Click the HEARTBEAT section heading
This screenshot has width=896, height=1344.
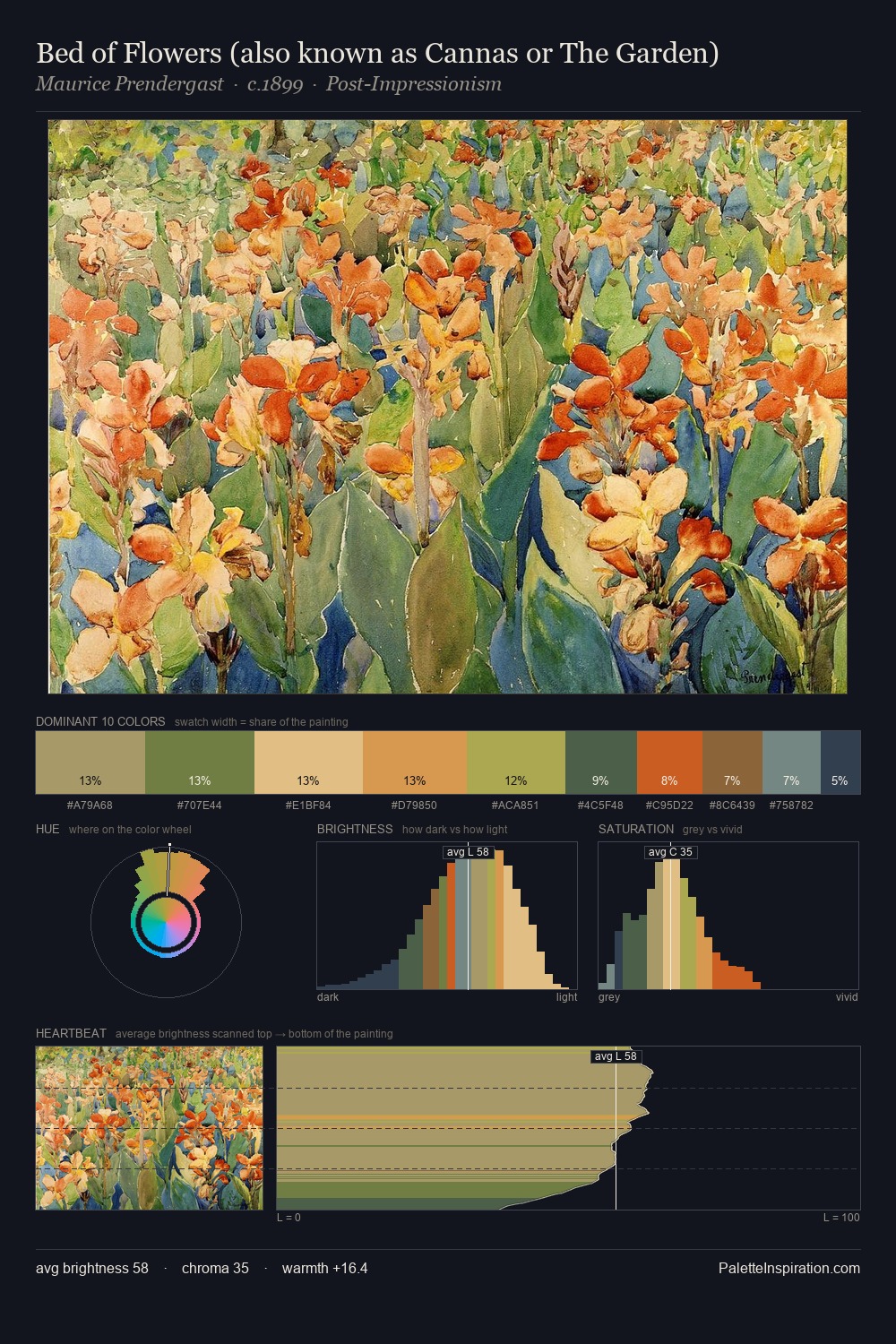click(71, 1033)
